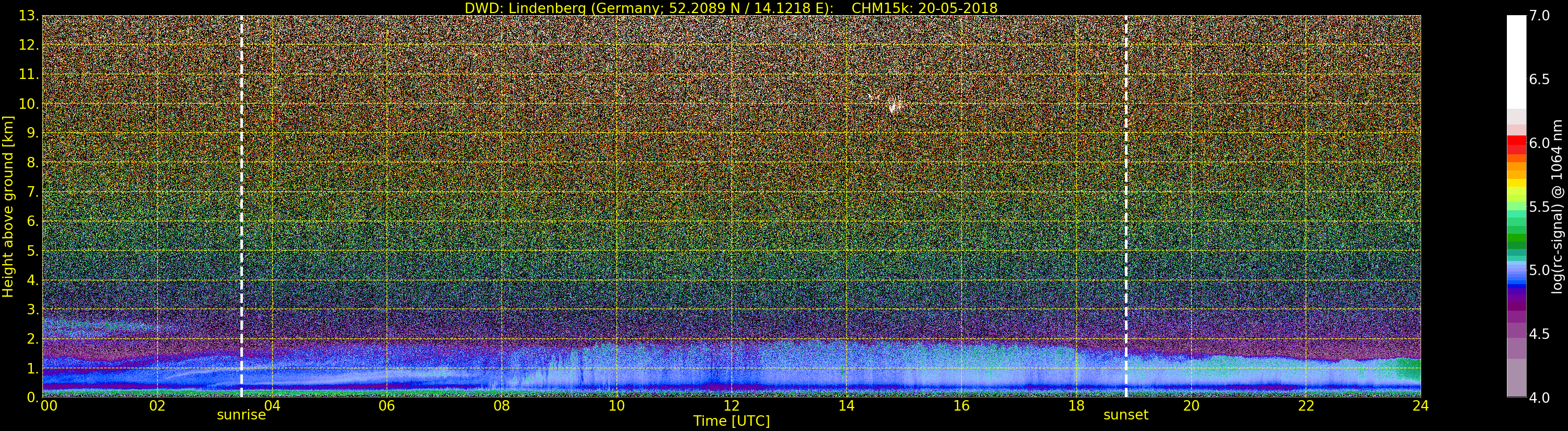
Task: Click time tick label '06'
Action: click(387, 406)
